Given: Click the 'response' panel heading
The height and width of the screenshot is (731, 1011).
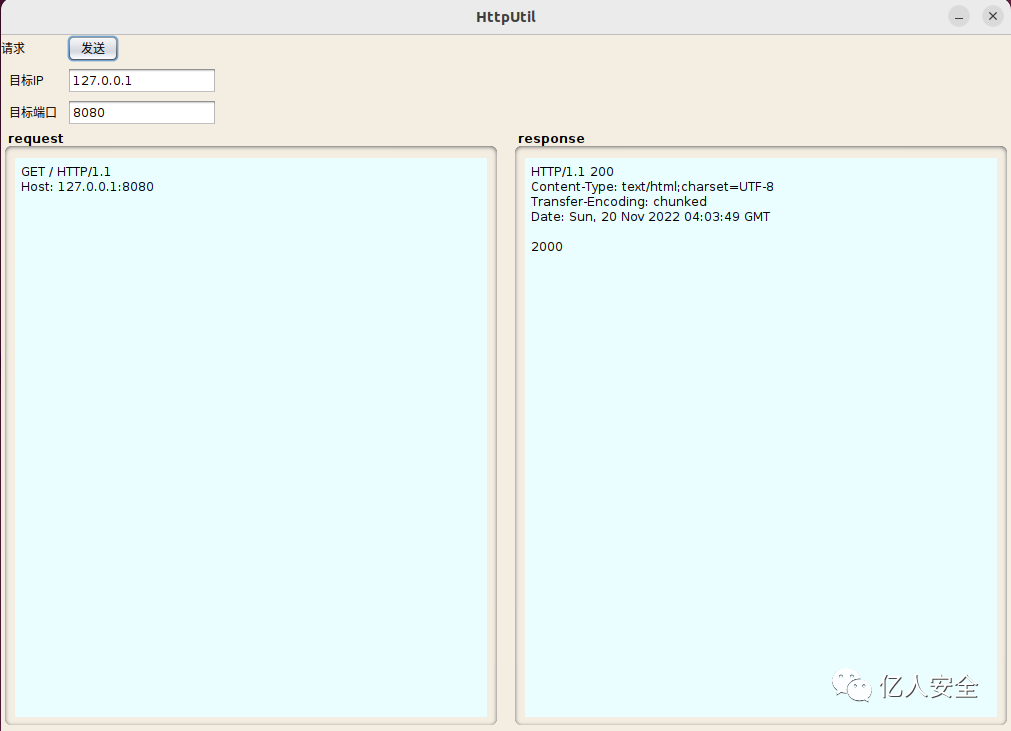Looking at the screenshot, I should [551, 139].
